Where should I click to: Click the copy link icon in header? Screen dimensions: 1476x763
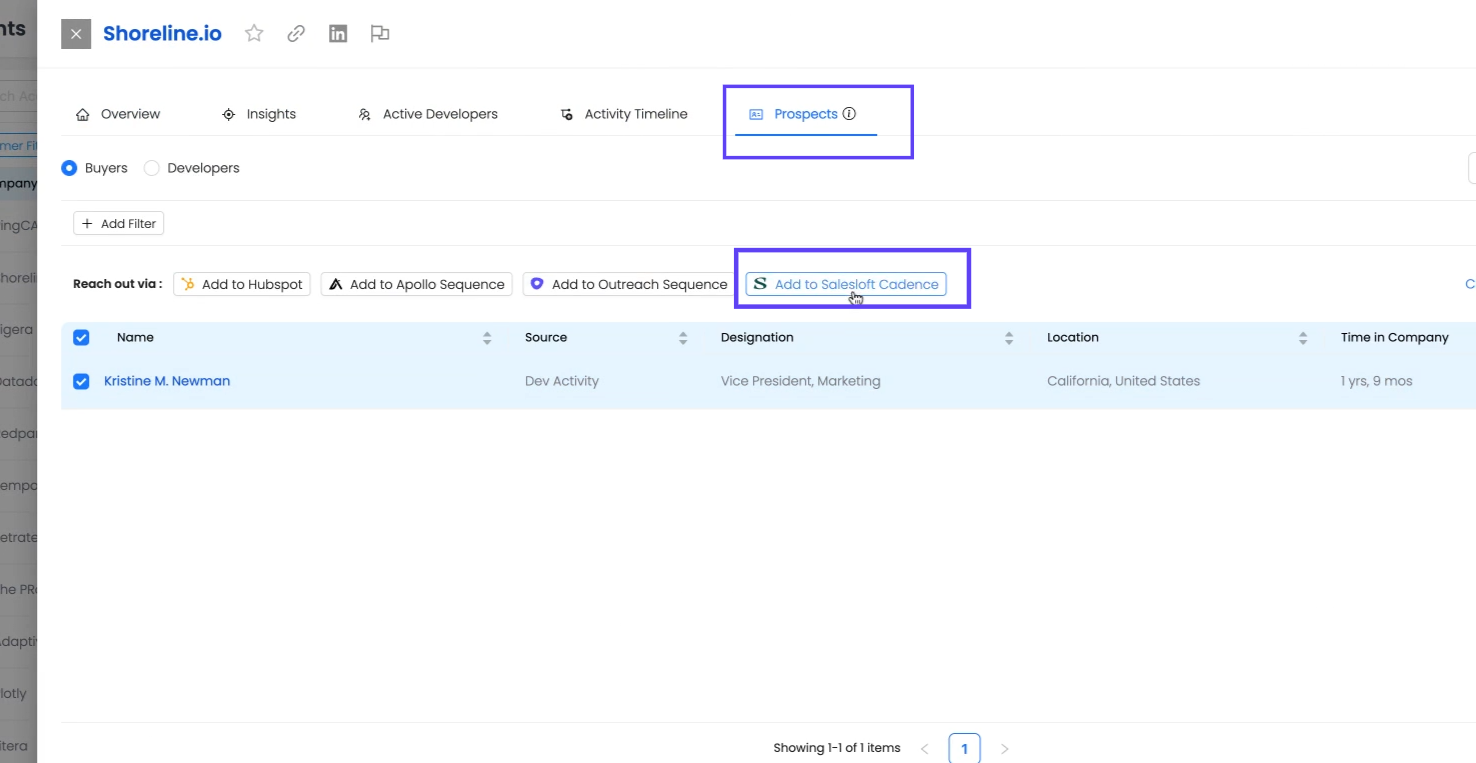[296, 34]
